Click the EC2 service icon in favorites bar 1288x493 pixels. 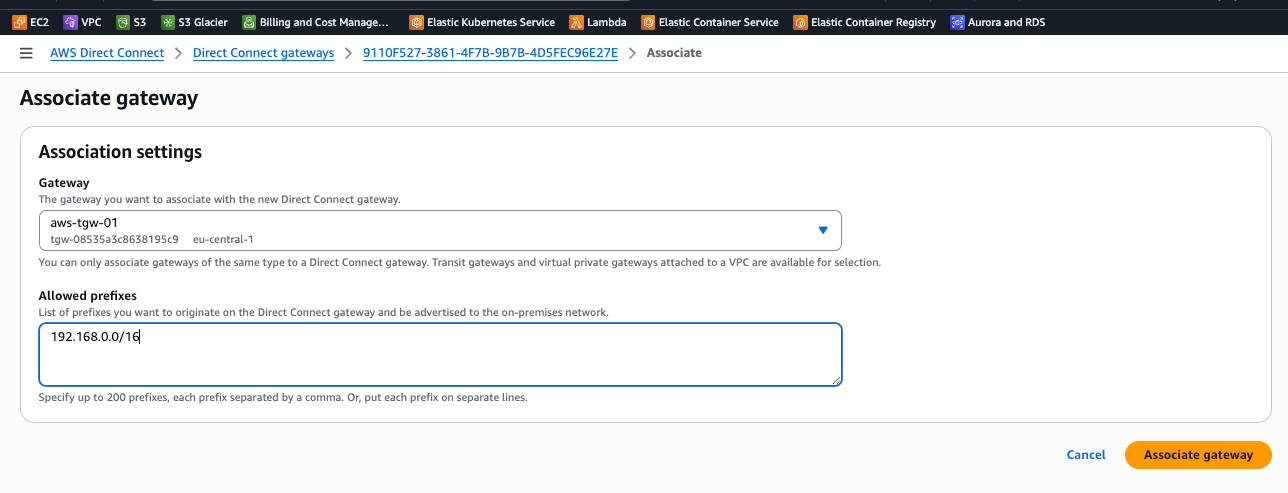point(19,22)
